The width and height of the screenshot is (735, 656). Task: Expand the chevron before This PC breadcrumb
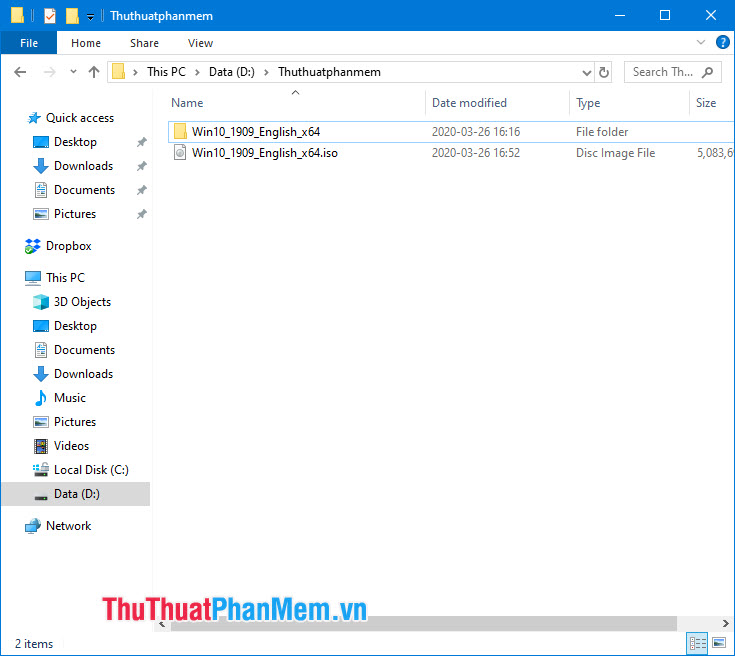135,73
